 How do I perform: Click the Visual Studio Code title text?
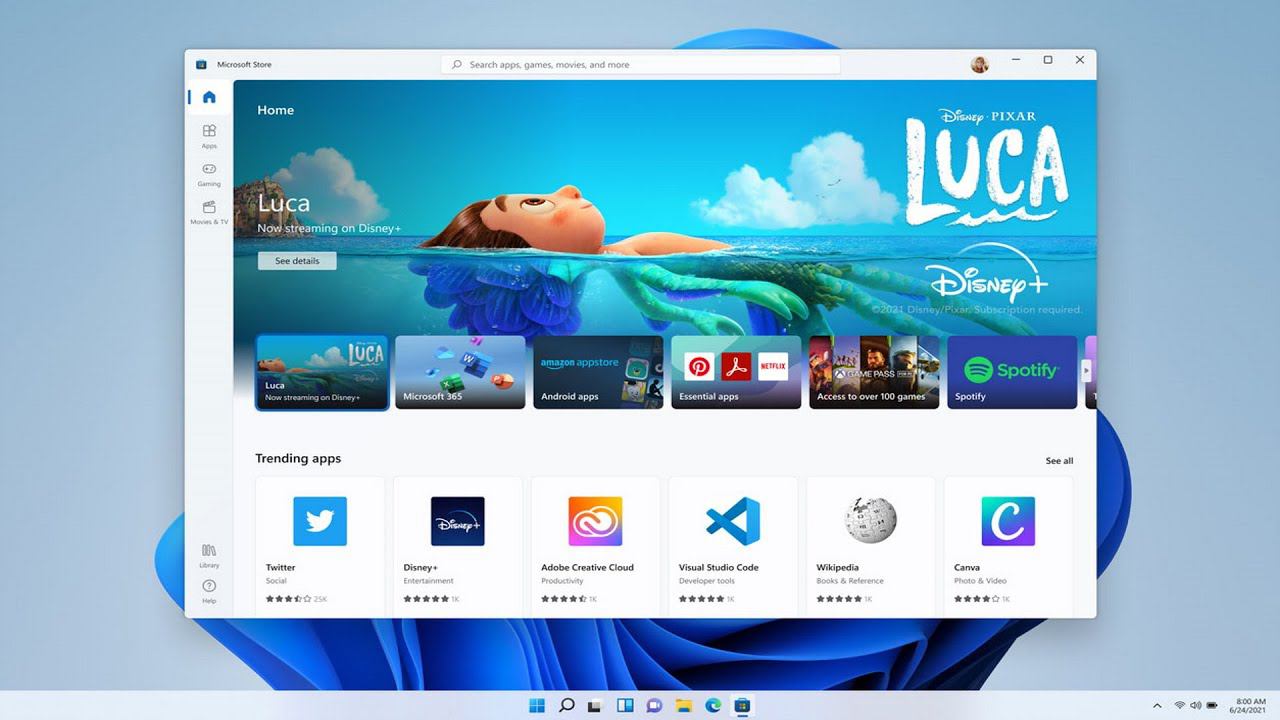718,567
